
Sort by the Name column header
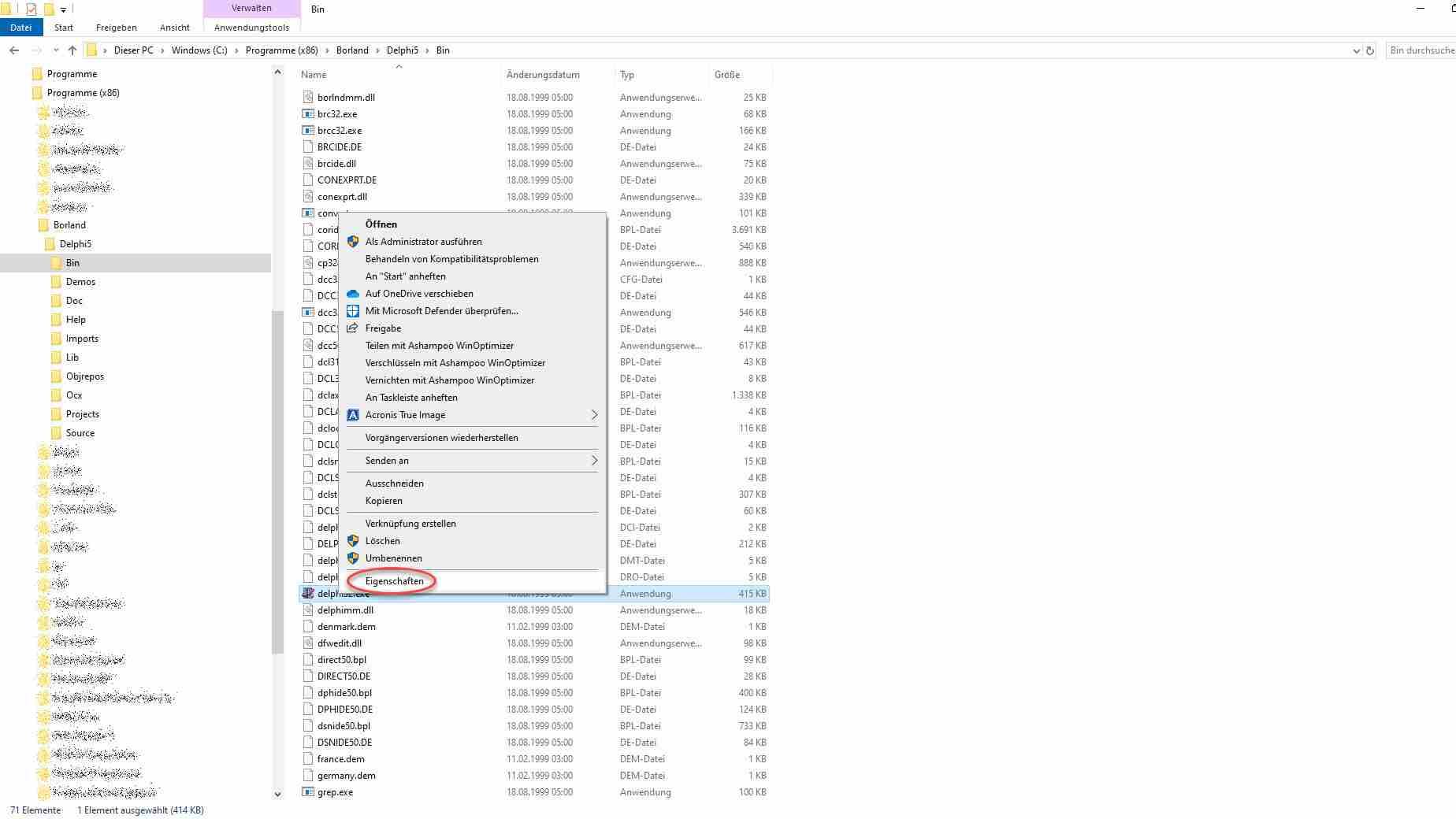(x=399, y=75)
